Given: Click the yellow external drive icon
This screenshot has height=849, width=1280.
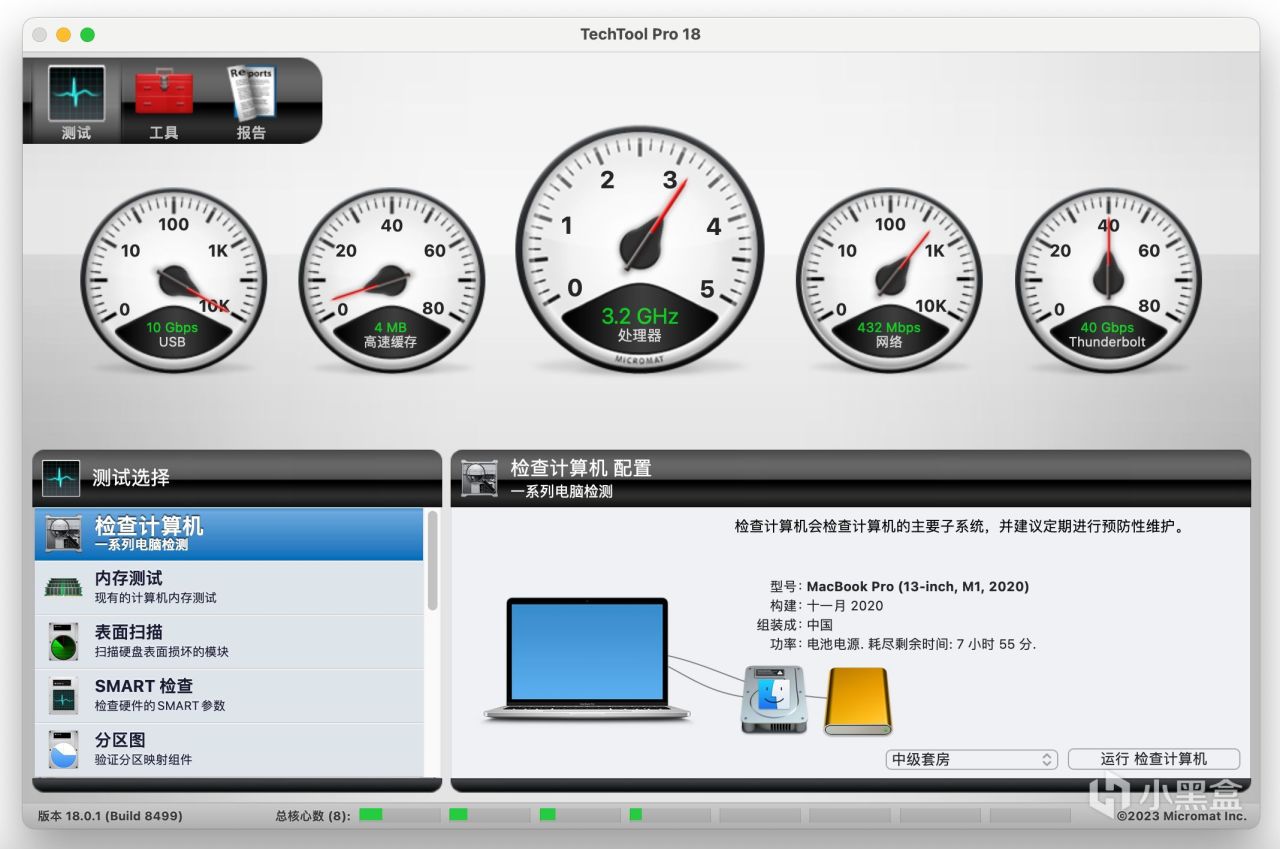Looking at the screenshot, I should 857,701.
